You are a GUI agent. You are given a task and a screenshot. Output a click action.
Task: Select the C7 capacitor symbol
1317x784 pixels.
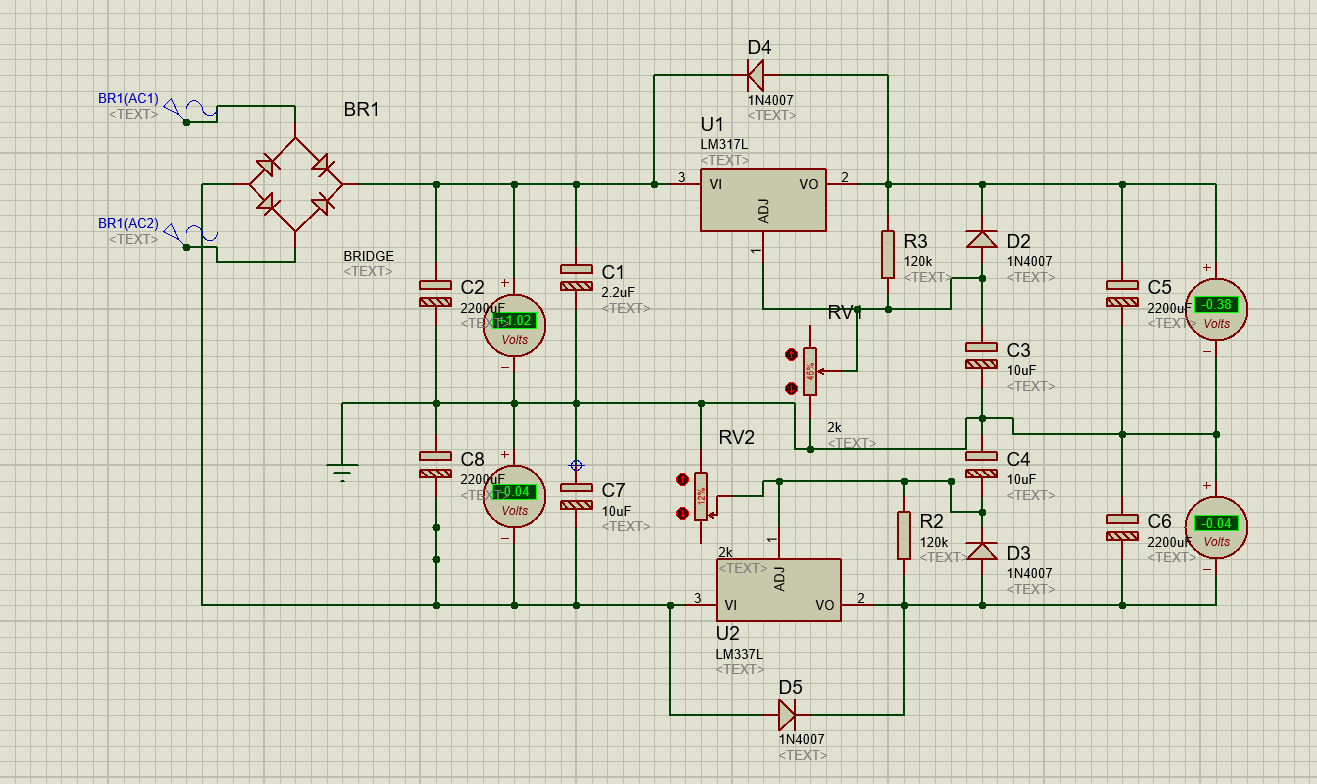pos(576,496)
